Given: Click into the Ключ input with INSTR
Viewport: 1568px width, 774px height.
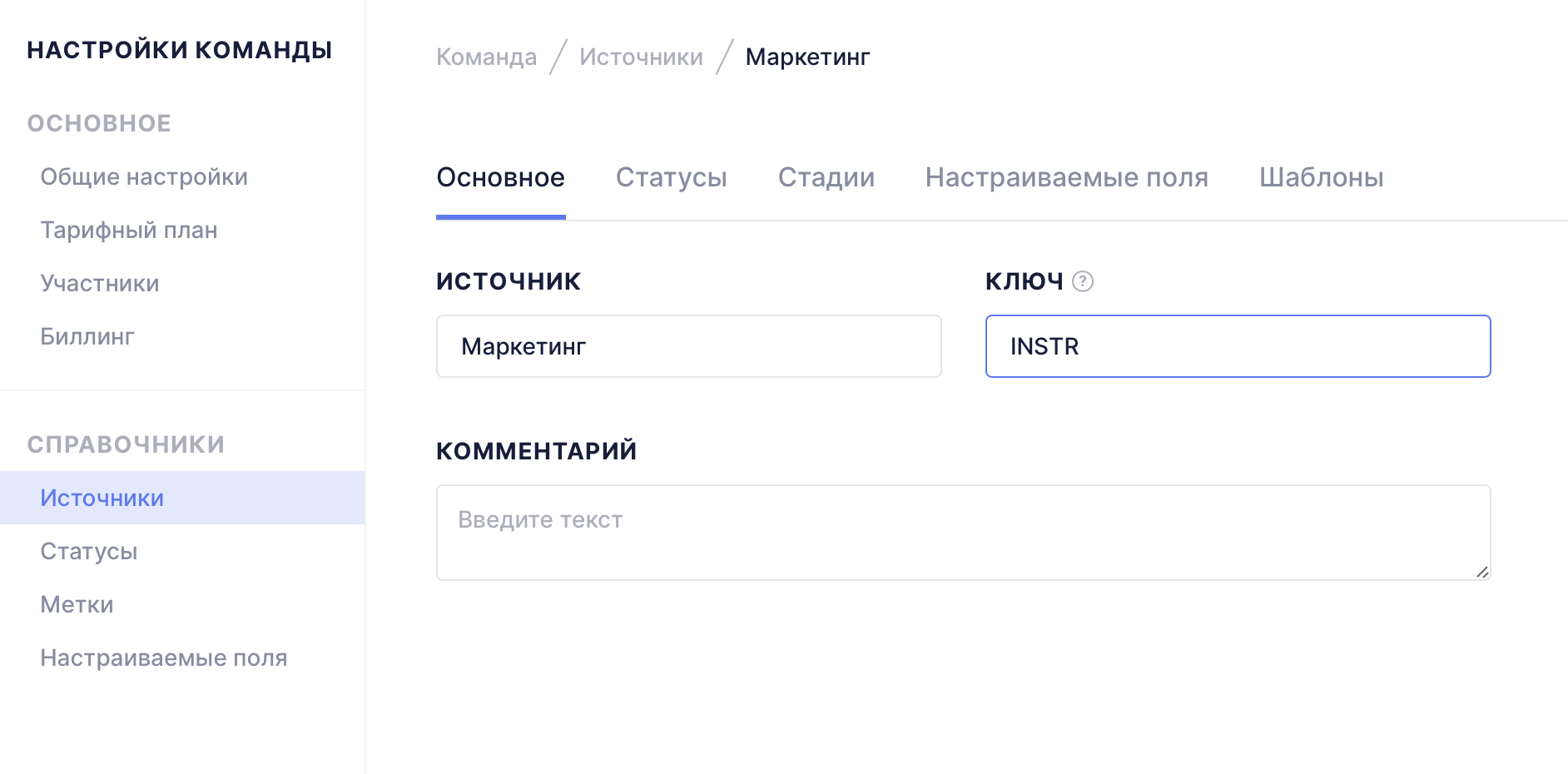Looking at the screenshot, I should pyautogui.click(x=1238, y=346).
